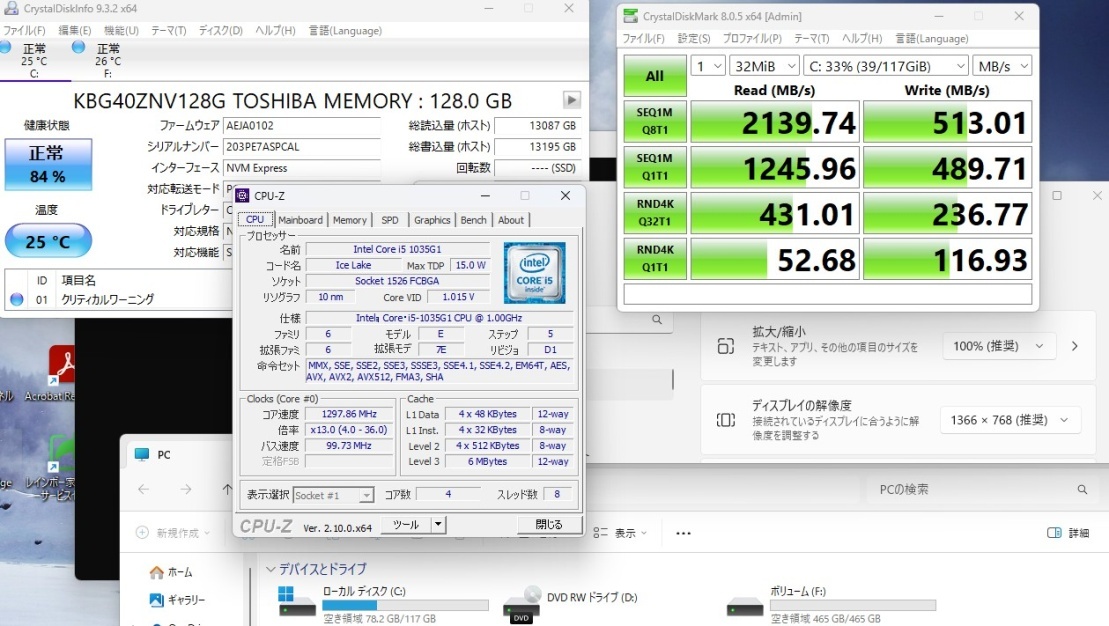Click the 正常 84% health status button
The width and height of the screenshot is (1109, 626).
click(x=48, y=164)
